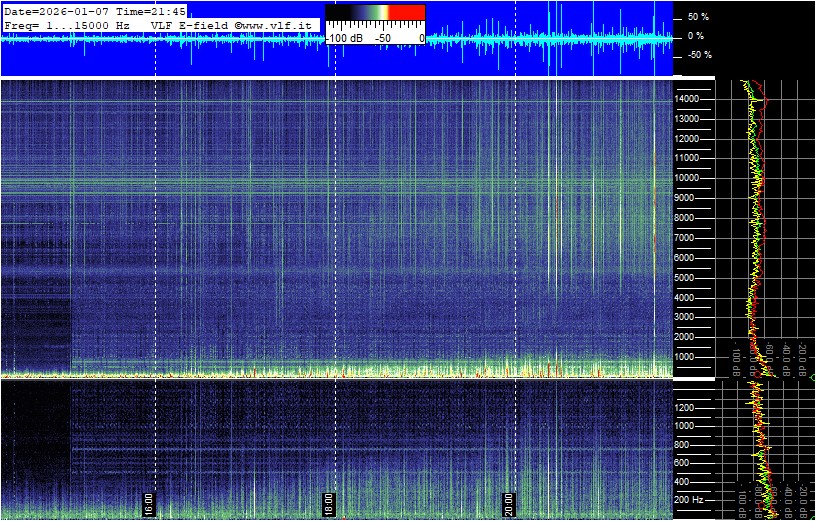Screen dimensions: 816x521
Task: Click the Date=2026-01-07 Time=21:45 header text
Action: click(x=95, y=11)
